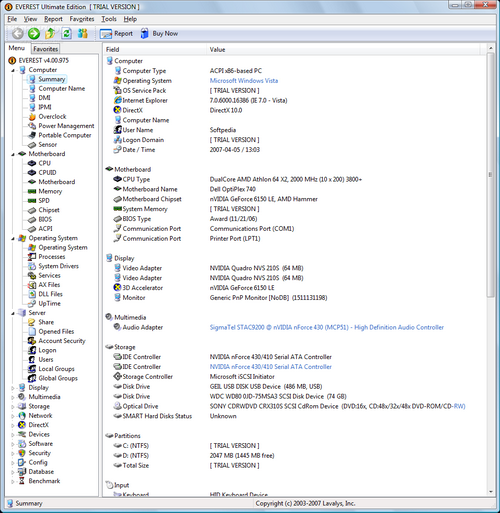Select the Benchmark hourglass icon

point(22,481)
